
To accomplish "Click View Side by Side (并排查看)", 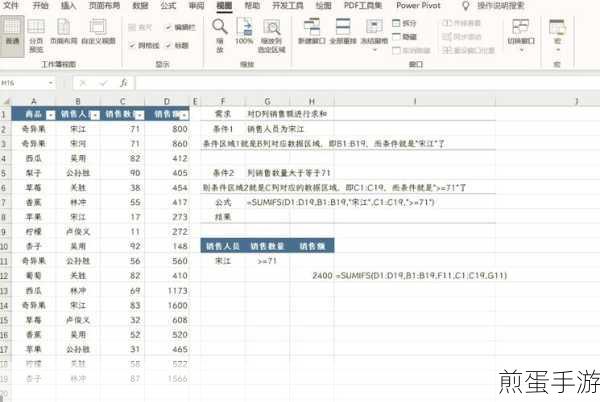I will click(461, 23).
